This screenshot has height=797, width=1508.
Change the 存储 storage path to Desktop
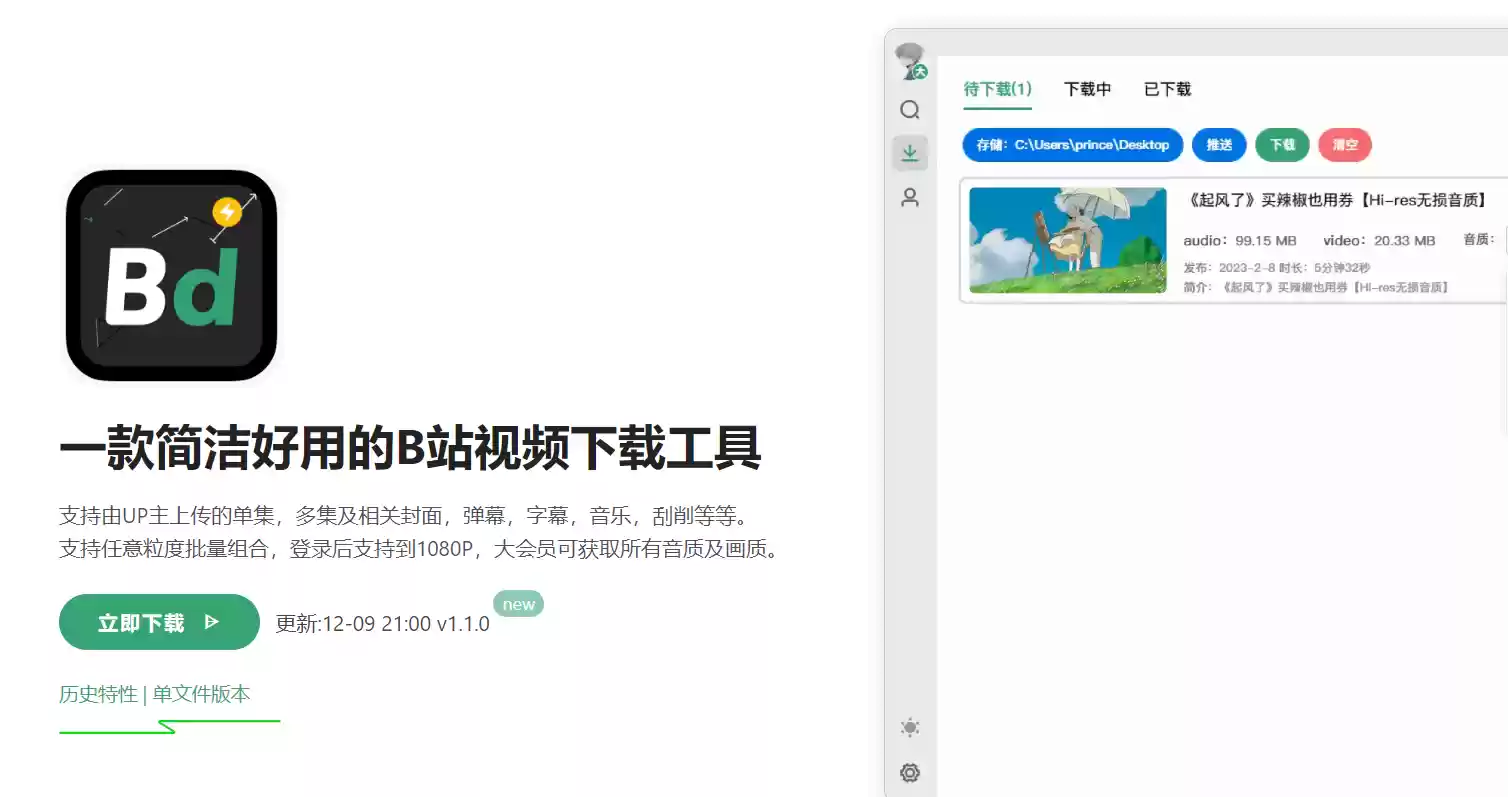pos(1071,145)
